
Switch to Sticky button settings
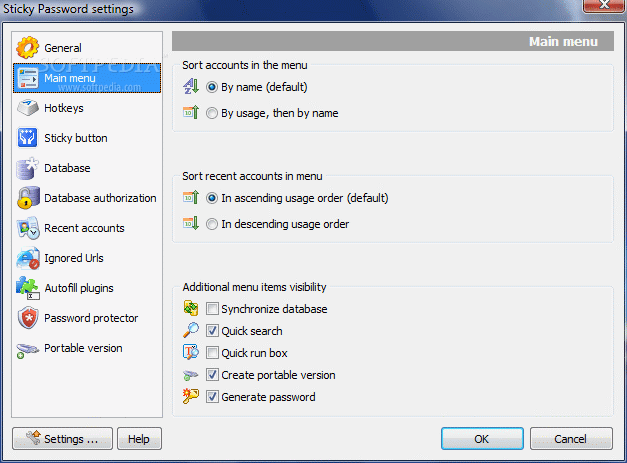[87, 138]
